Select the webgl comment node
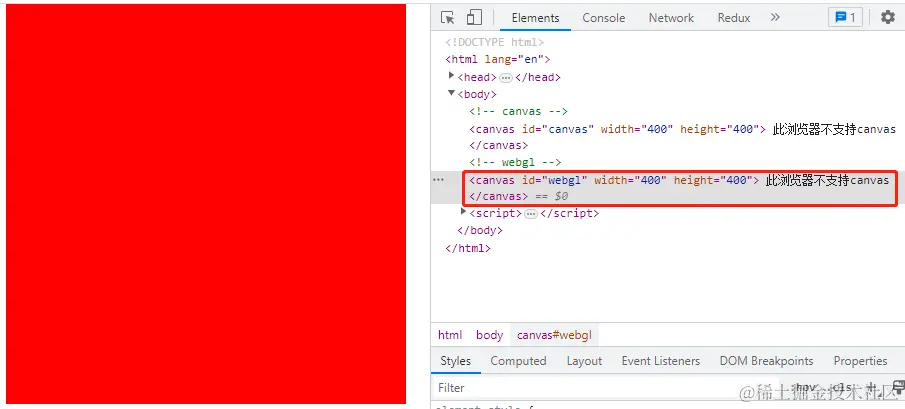Screen dimensions: 905x409 point(515,163)
